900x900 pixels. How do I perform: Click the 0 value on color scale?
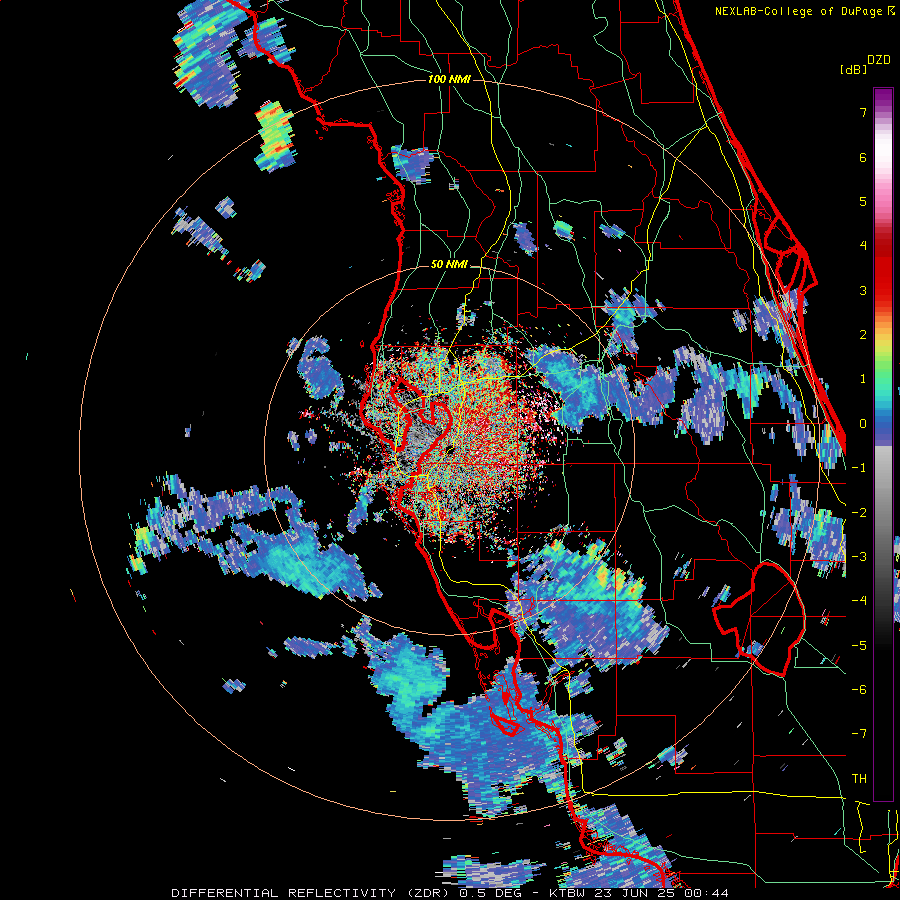click(x=863, y=424)
